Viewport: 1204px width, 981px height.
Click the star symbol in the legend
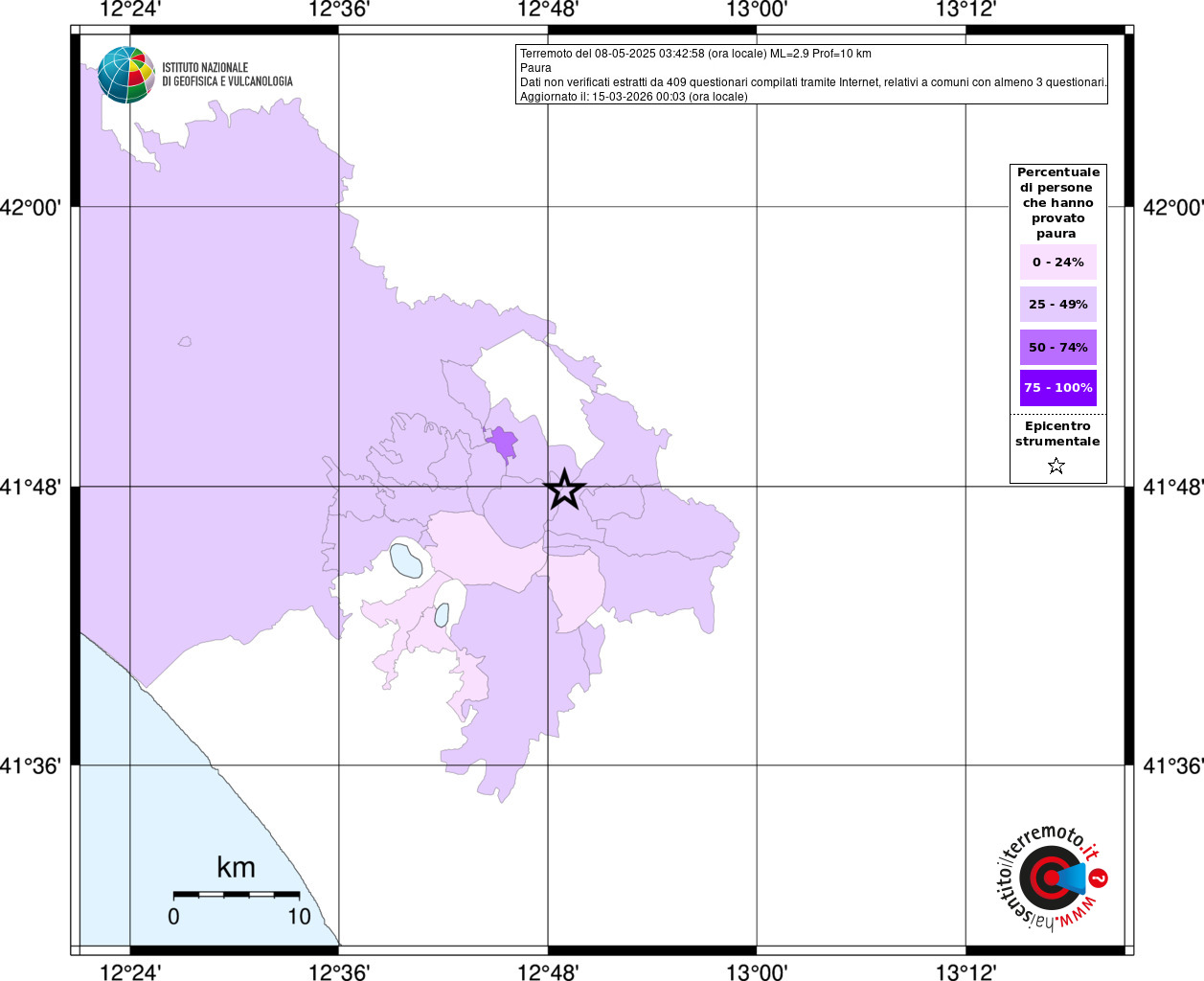pyautogui.click(x=1056, y=467)
